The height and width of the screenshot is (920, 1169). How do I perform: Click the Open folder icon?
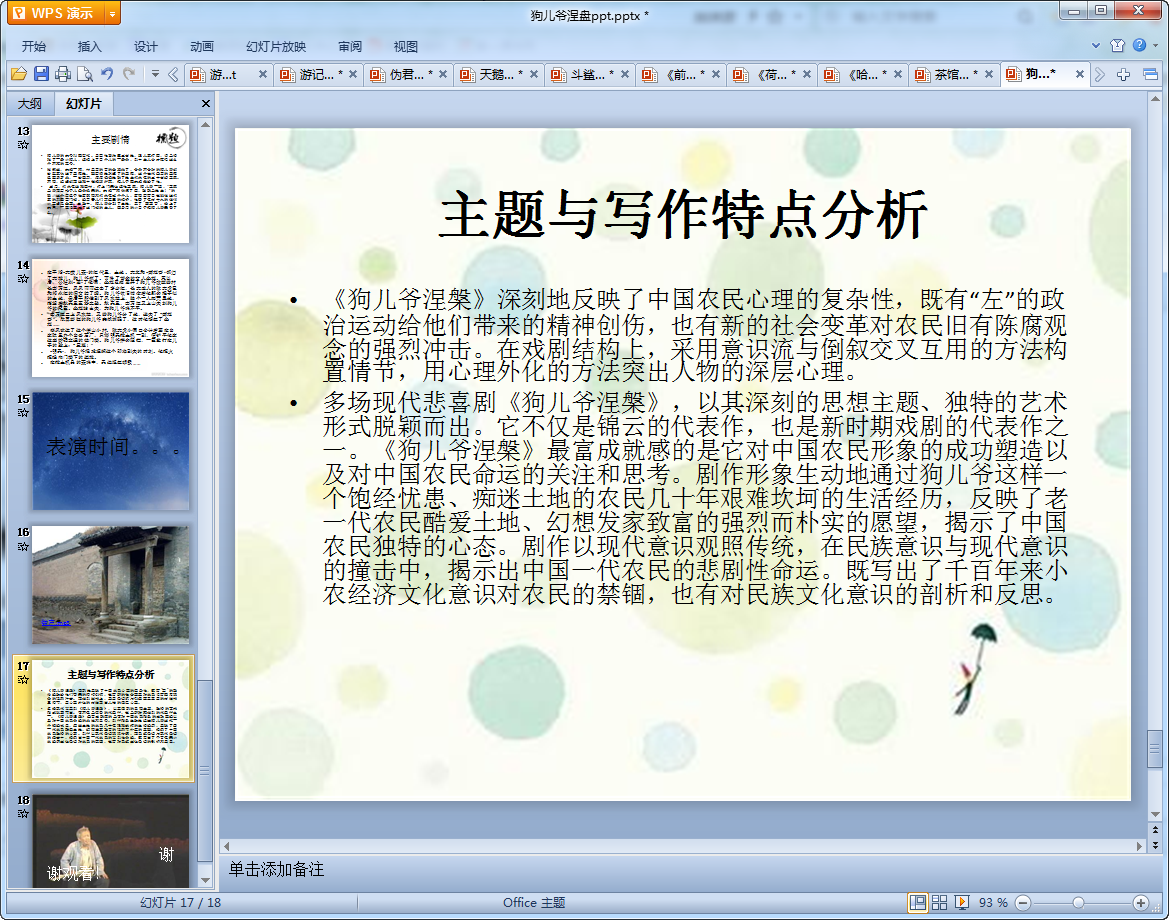coord(18,74)
